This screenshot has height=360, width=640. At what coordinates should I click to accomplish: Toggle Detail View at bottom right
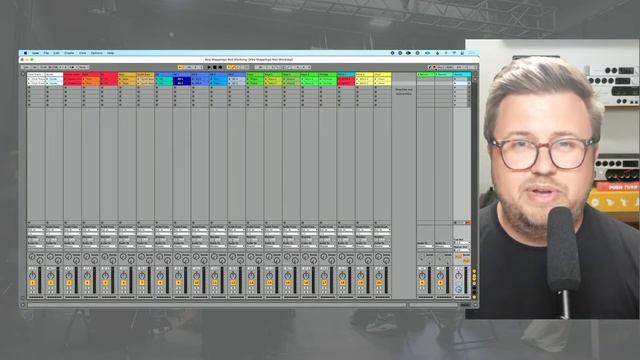[x=475, y=305]
